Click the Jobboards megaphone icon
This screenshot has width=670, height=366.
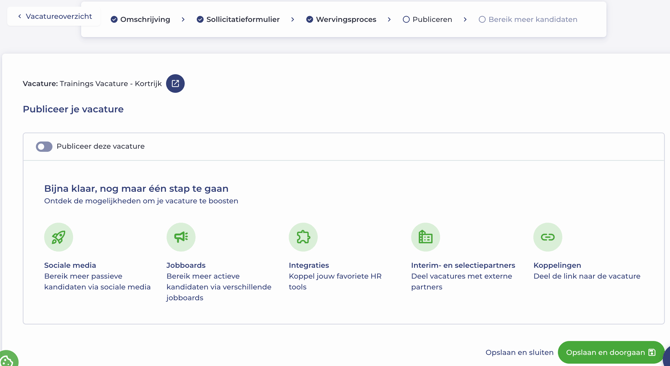point(181,237)
